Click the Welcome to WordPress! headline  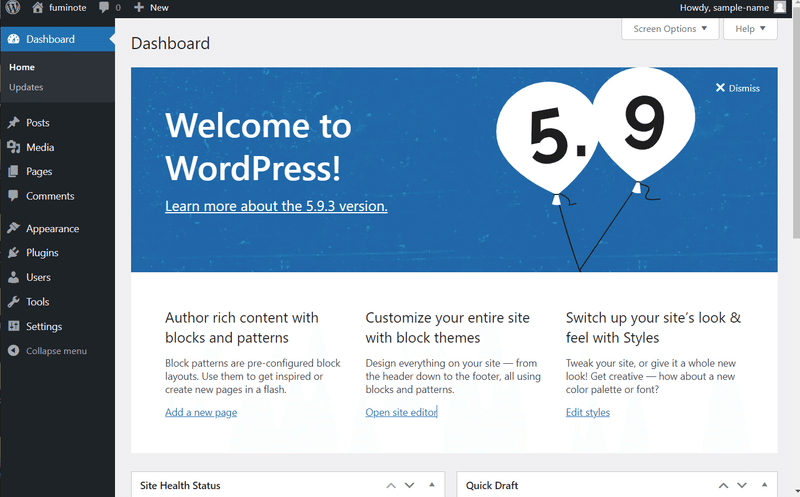[258, 146]
